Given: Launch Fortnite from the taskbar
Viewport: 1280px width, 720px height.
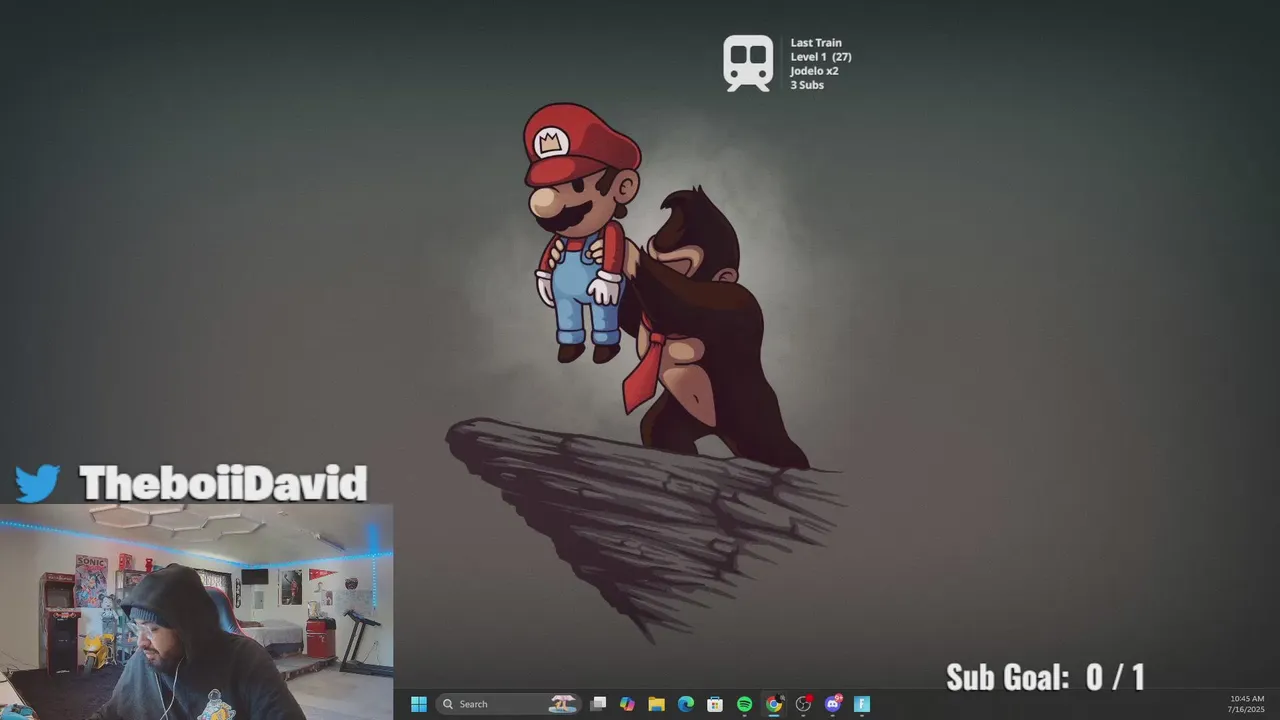Looking at the screenshot, I should [862, 704].
